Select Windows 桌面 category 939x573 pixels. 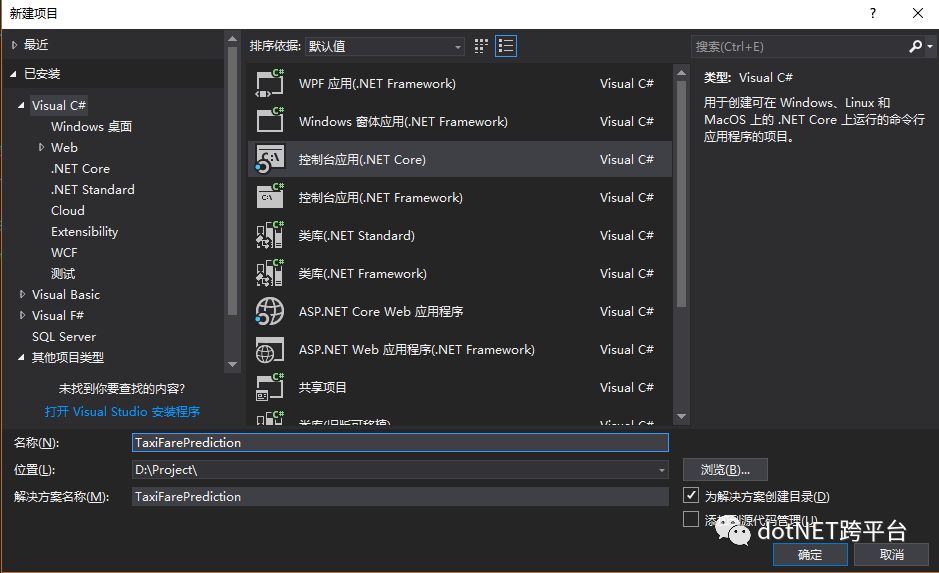point(91,126)
